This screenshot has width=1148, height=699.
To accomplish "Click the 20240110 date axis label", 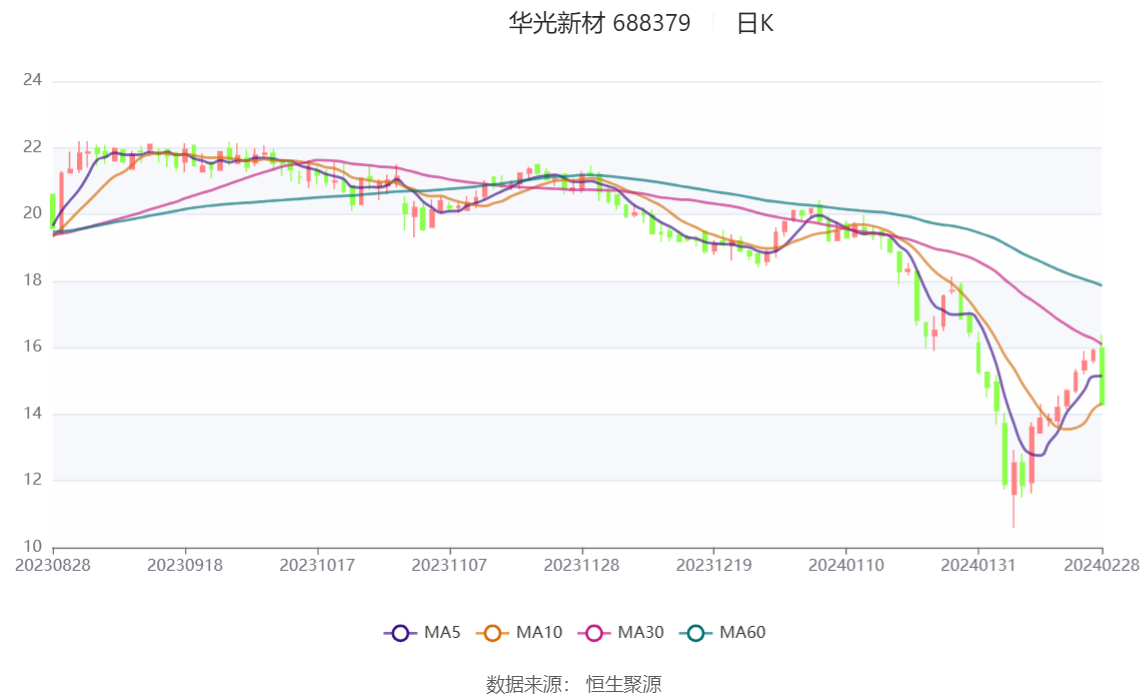I will point(846,566).
